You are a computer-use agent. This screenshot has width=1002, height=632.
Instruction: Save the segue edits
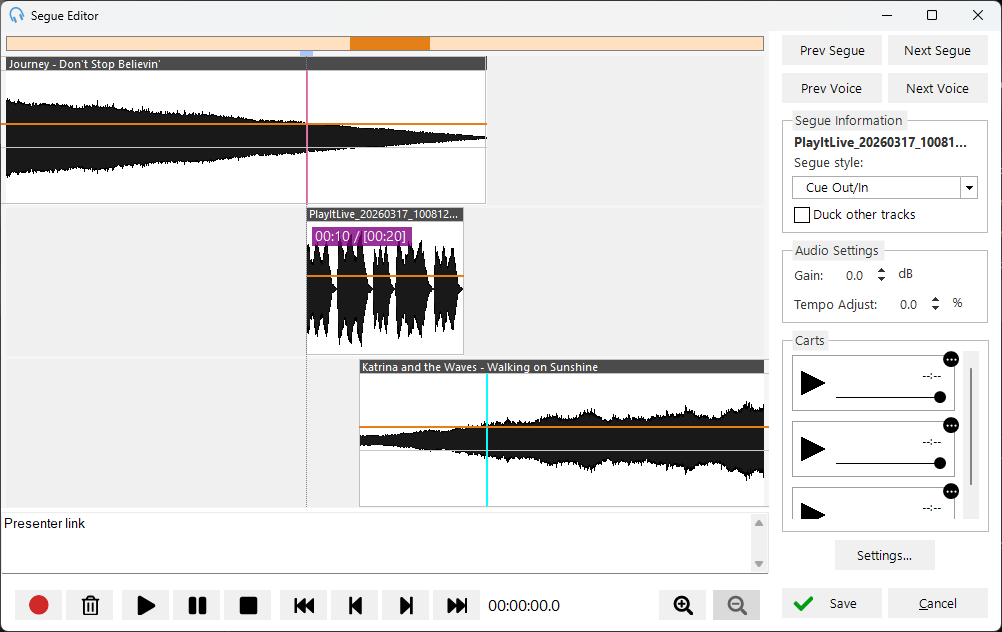[x=832, y=603]
